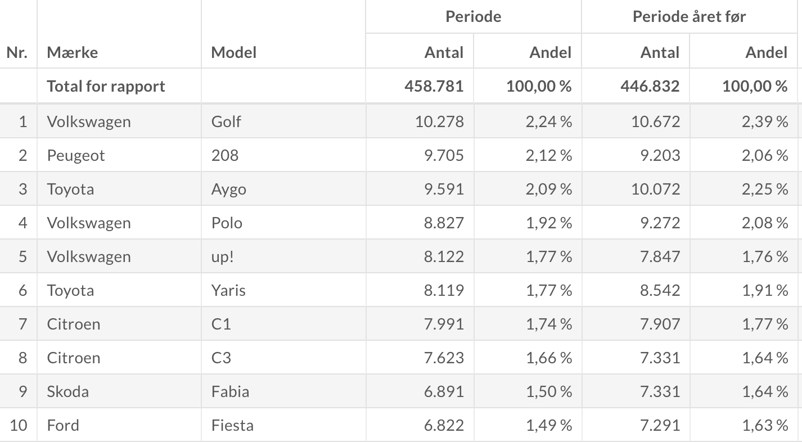The height and width of the screenshot is (442, 802).
Task: Click the up! model cell
Action: [222, 257]
